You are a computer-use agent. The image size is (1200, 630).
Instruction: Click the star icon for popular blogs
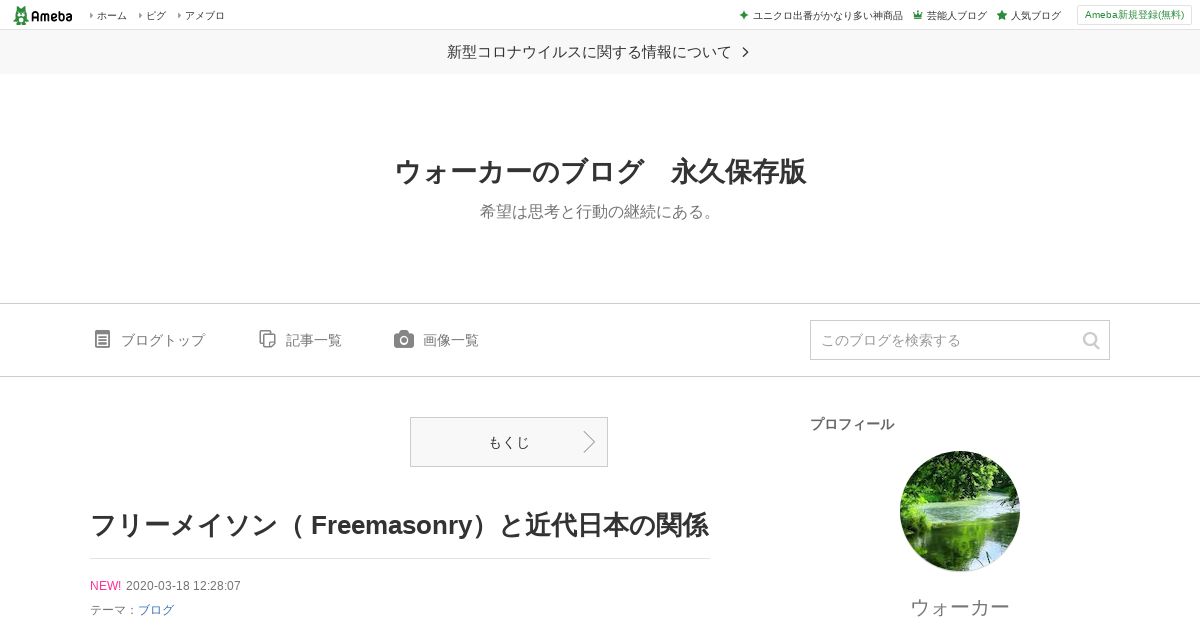point(1001,15)
